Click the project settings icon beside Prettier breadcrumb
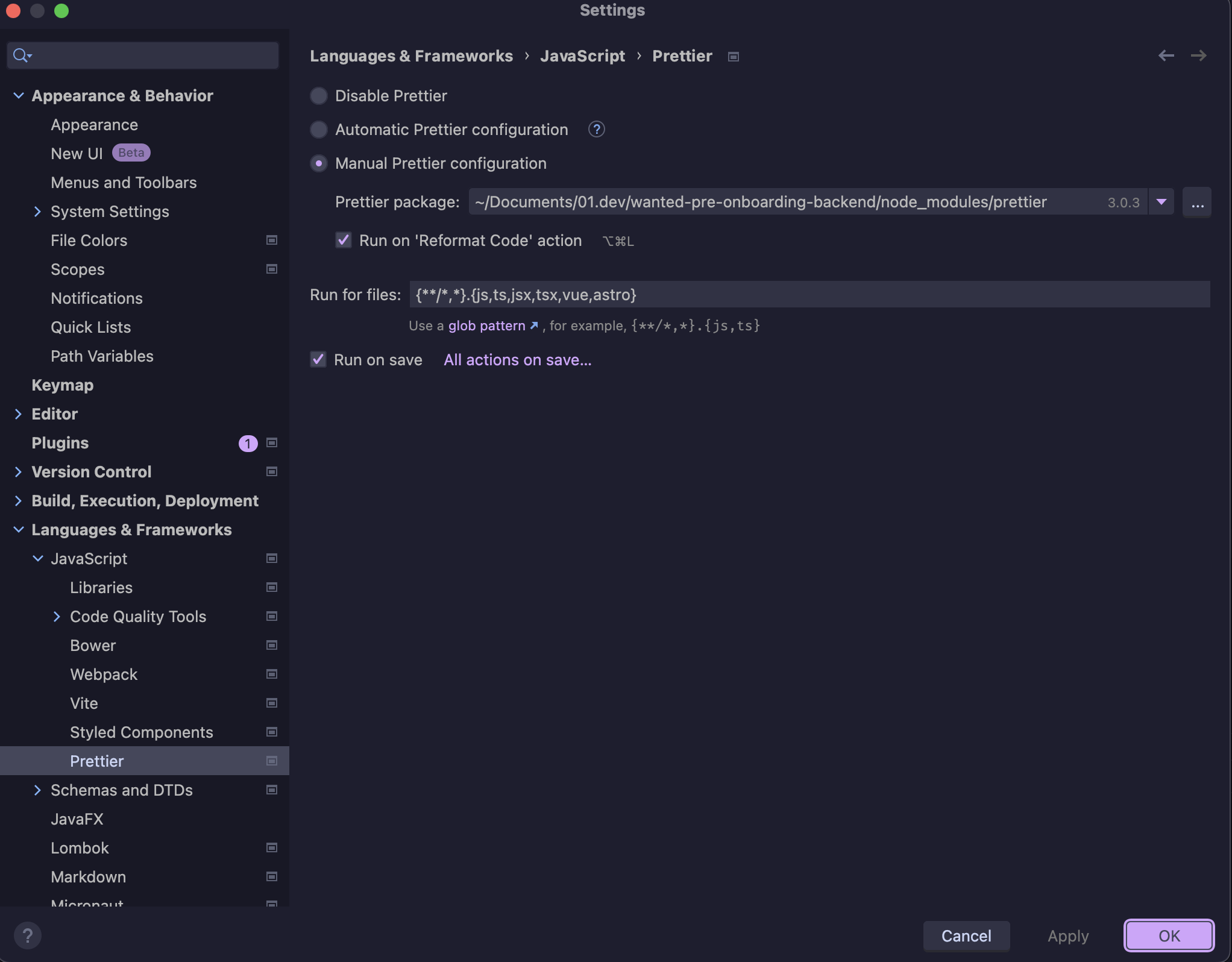The height and width of the screenshot is (962, 1232). (733, 57)
